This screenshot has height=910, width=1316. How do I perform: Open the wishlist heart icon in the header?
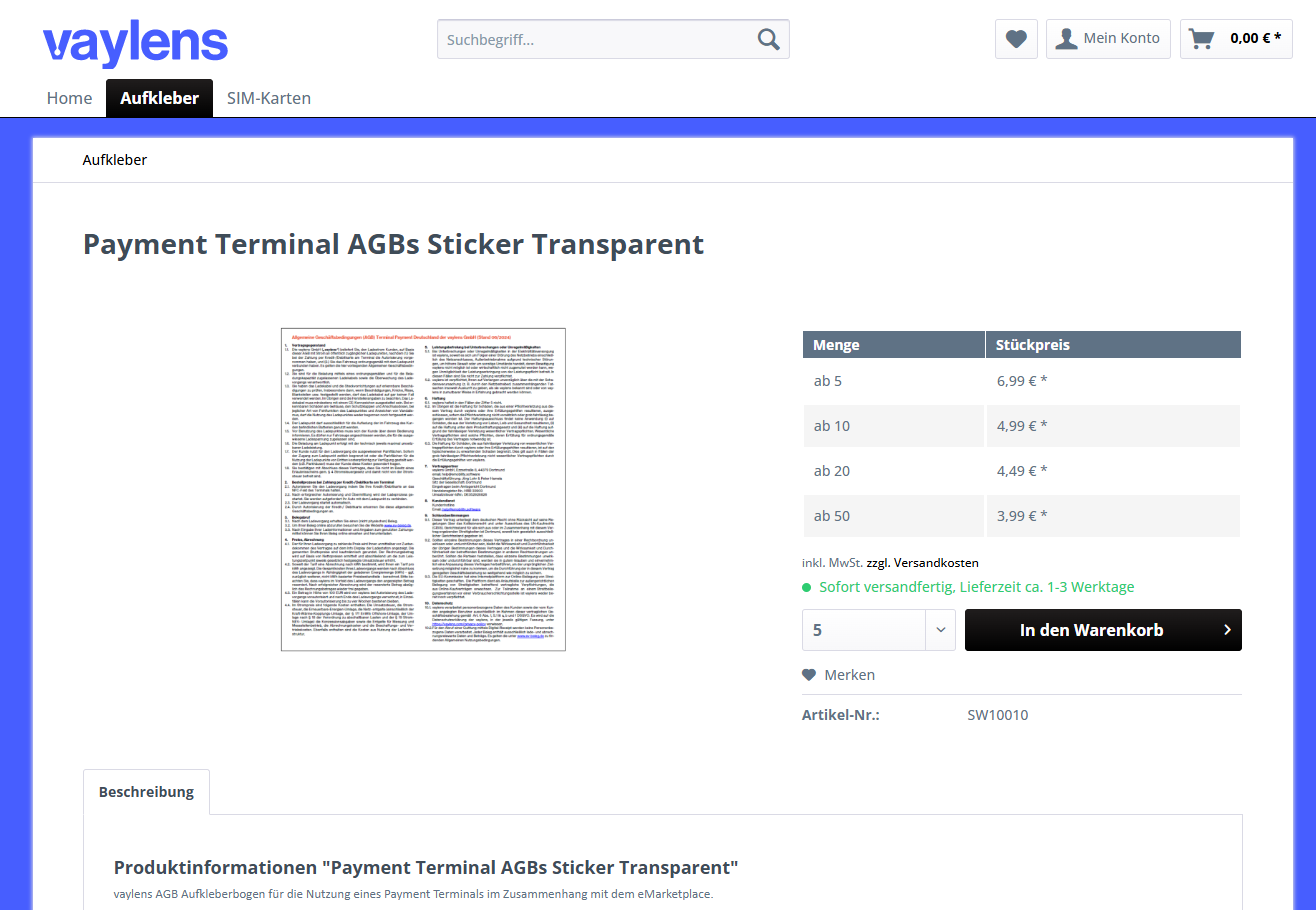[1016, 38]
